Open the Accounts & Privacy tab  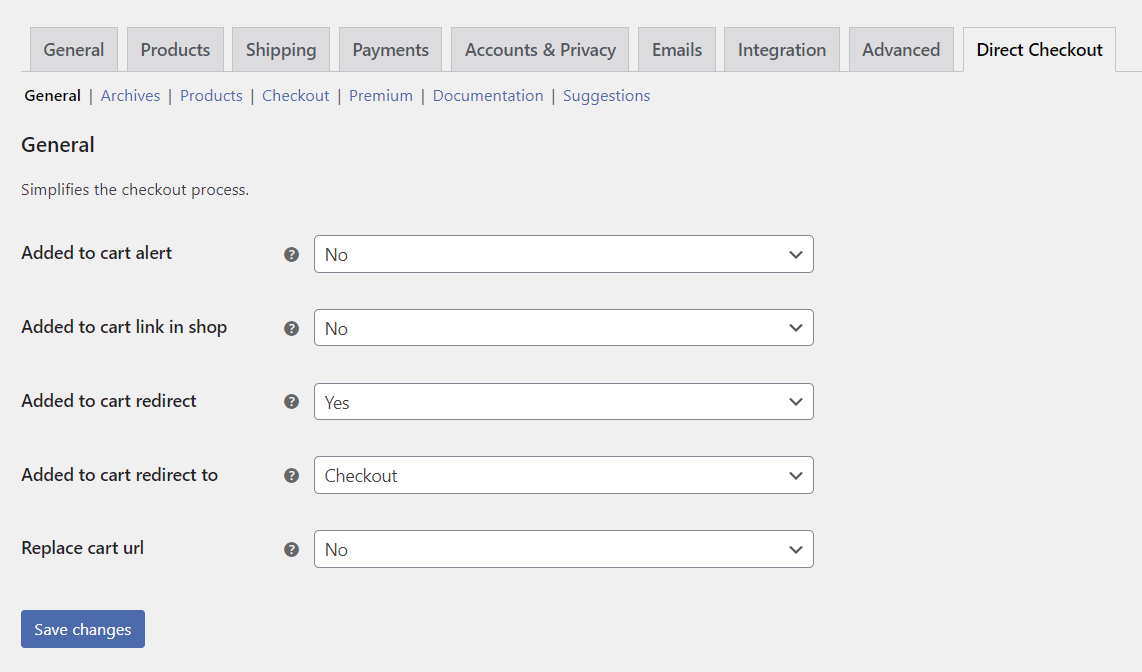point(539,48)
